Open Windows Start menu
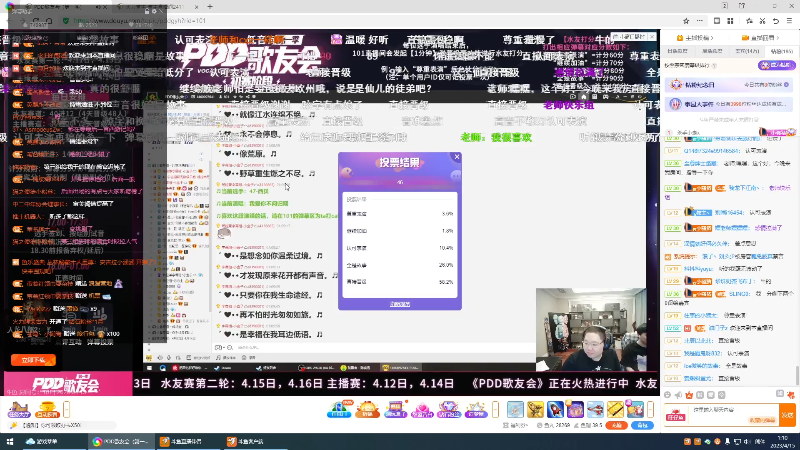800x450 pixels. [x=10, y=441]
